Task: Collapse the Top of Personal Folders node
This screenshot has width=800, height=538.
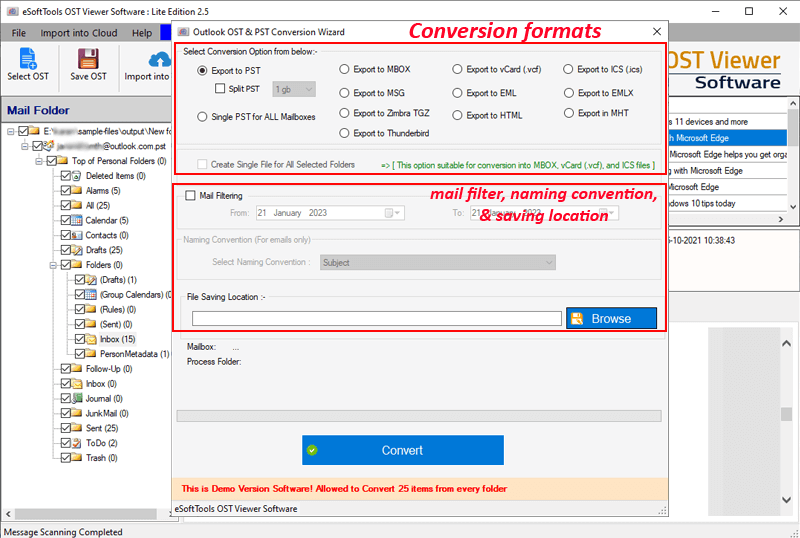Action: point(39,161)
